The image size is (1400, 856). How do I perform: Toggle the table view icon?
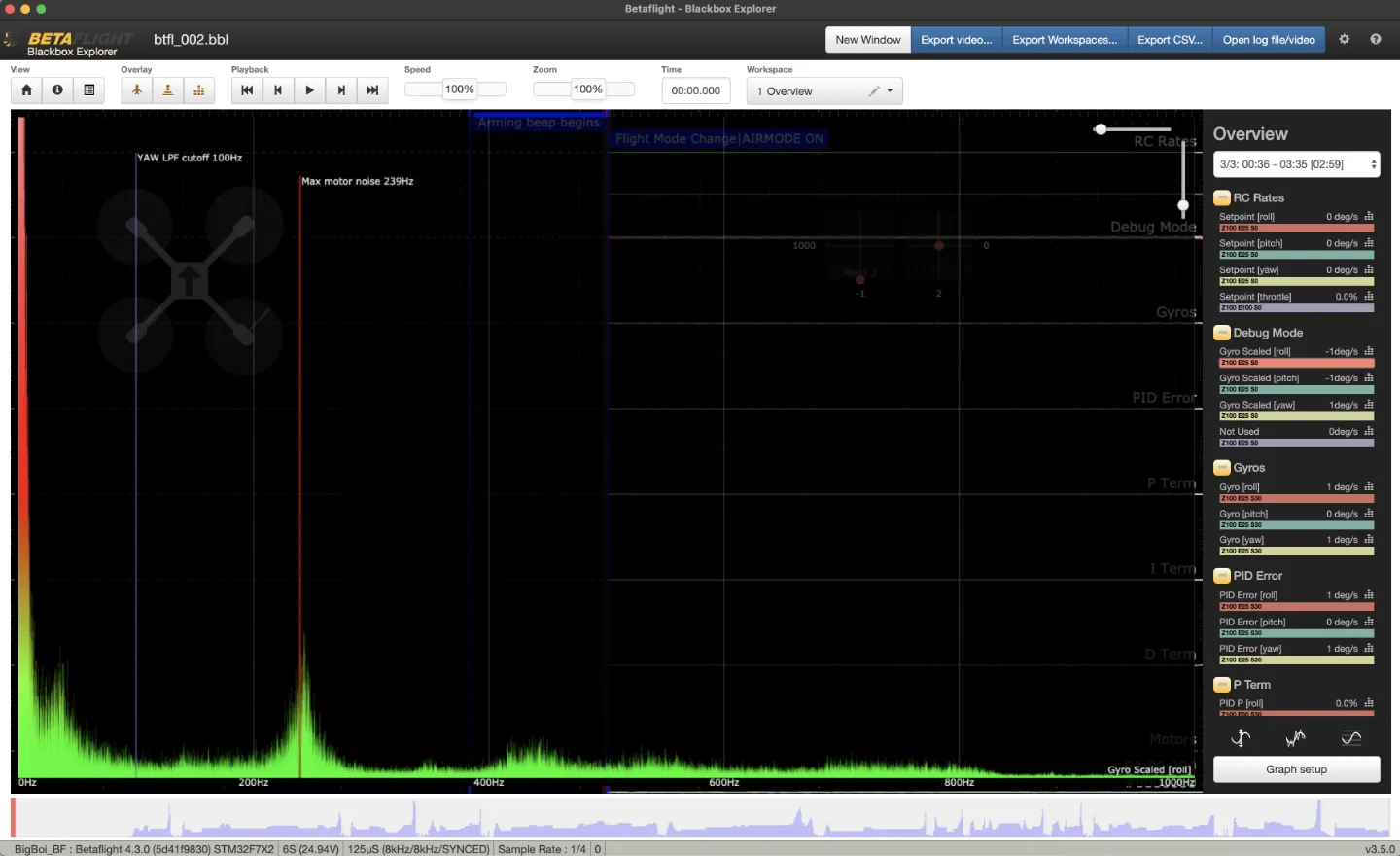tap(88, 90)
